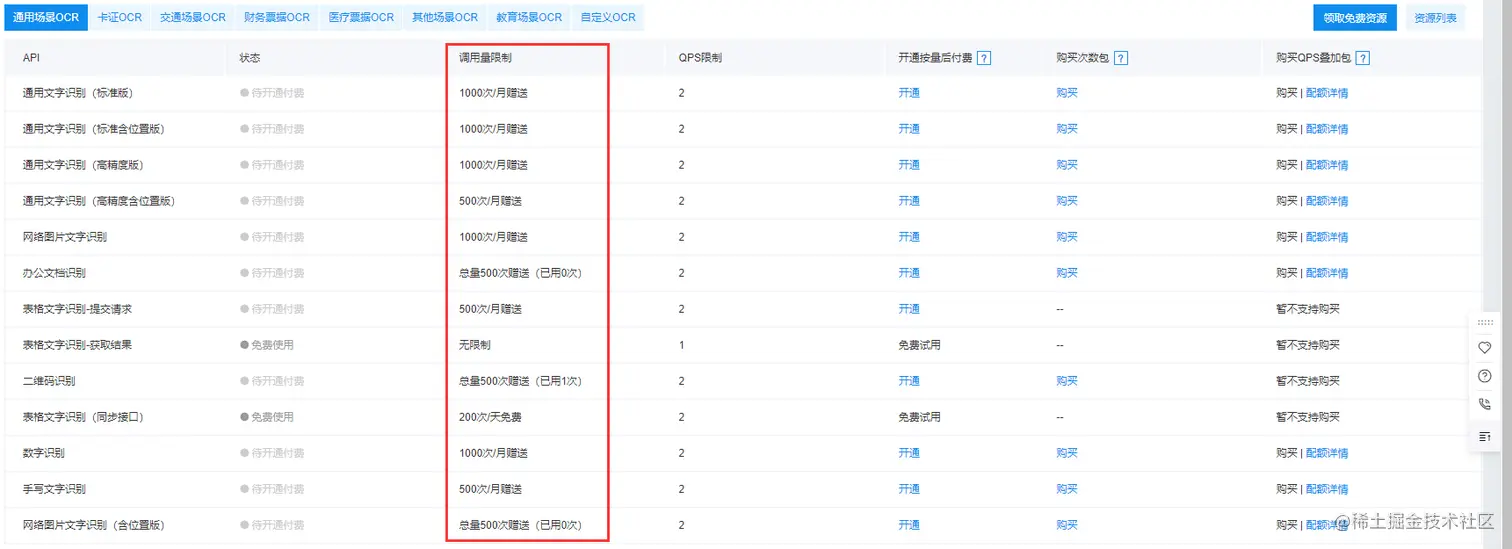Click help icon next to 开通按量后付费

tap(984, 58)
